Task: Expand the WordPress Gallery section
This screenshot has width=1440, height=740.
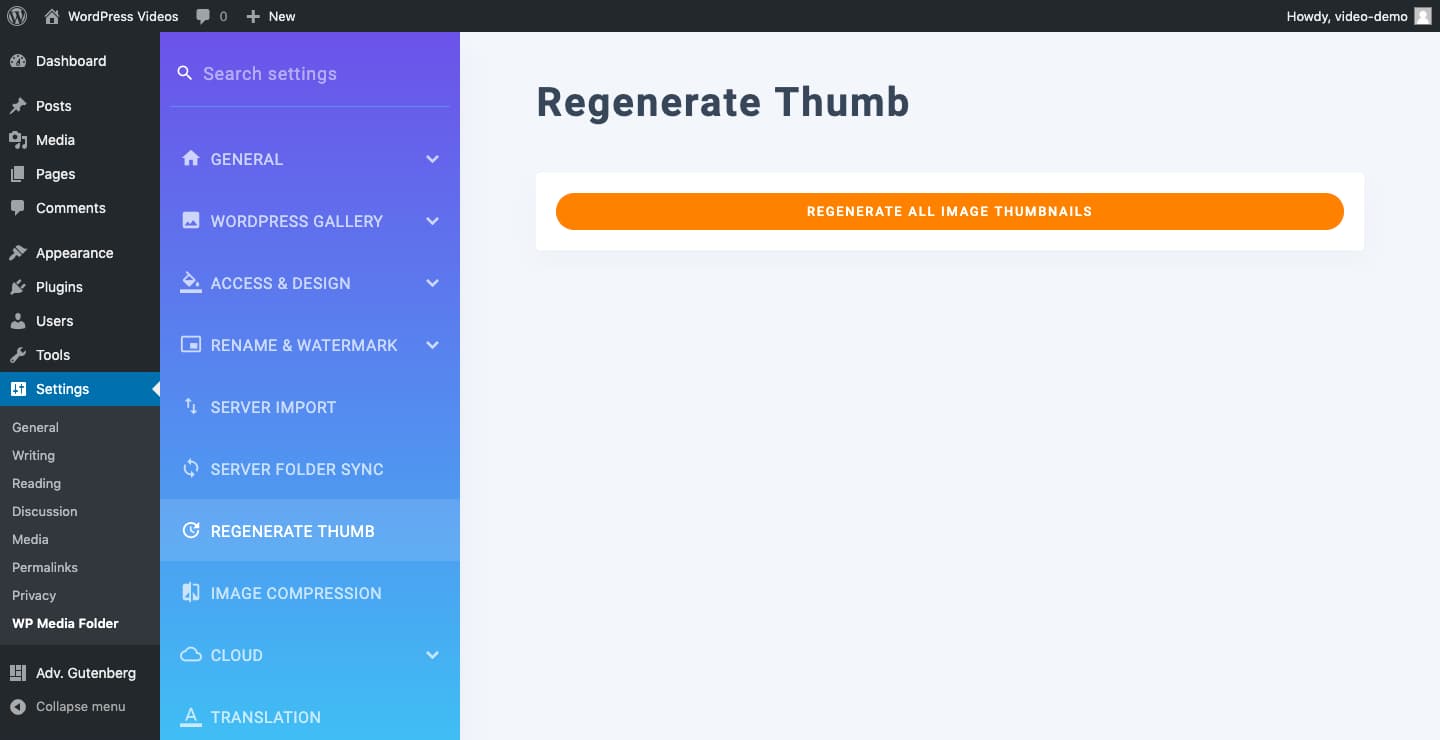Action: click(432, 221)
